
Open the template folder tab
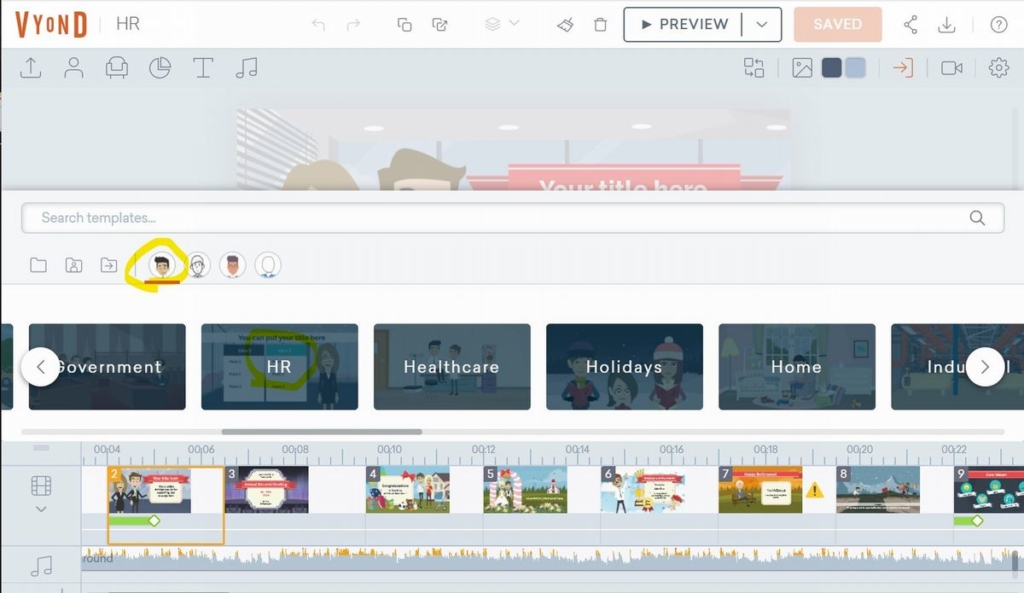point(39,265)
